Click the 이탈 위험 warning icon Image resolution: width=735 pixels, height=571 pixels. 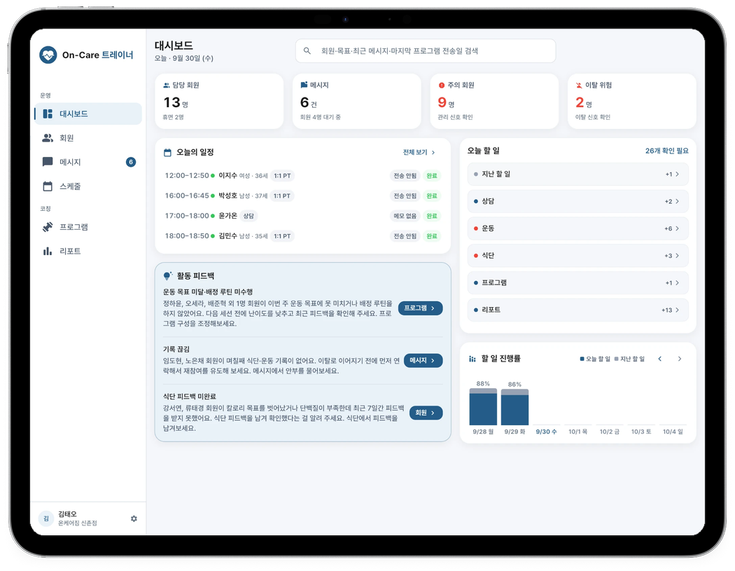coord(579,85)
